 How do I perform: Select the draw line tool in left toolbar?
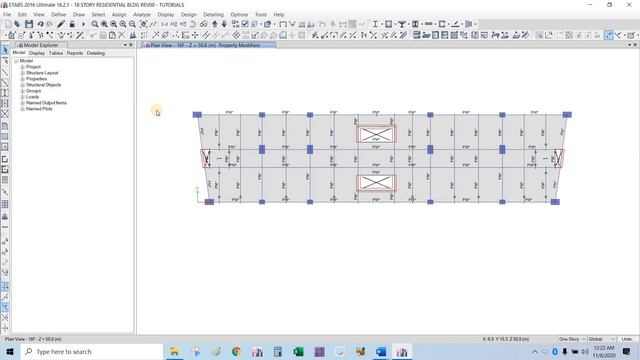tap(5, 72)
